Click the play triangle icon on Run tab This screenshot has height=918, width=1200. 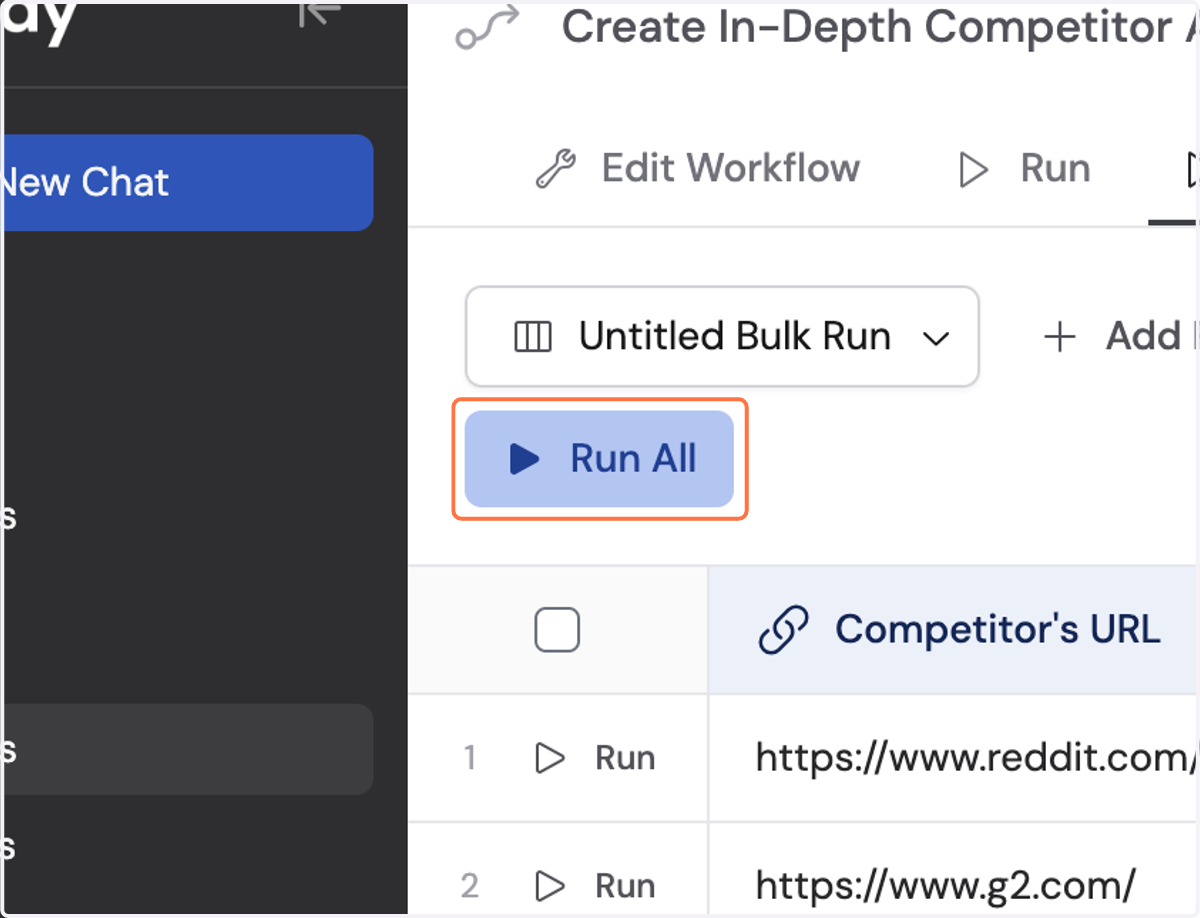pos(973,169)
